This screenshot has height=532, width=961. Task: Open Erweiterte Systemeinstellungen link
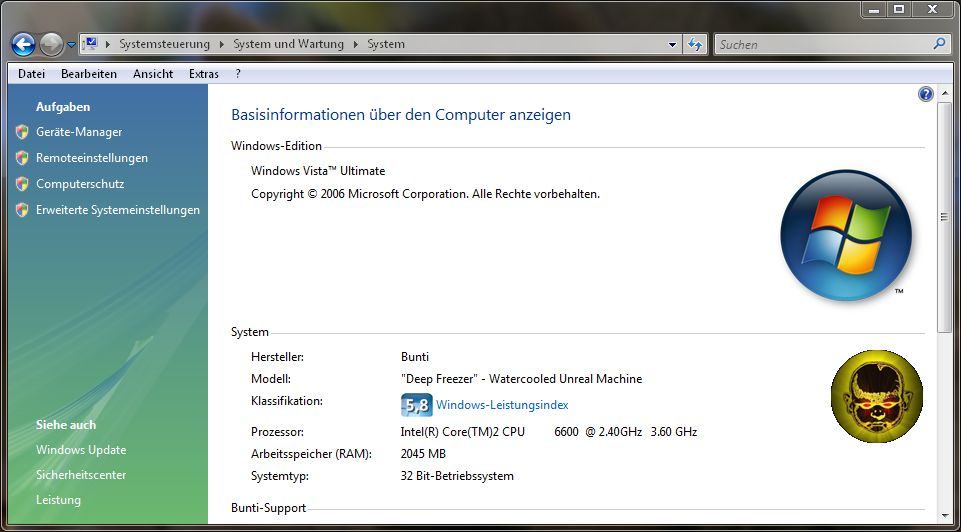(118, 210)
